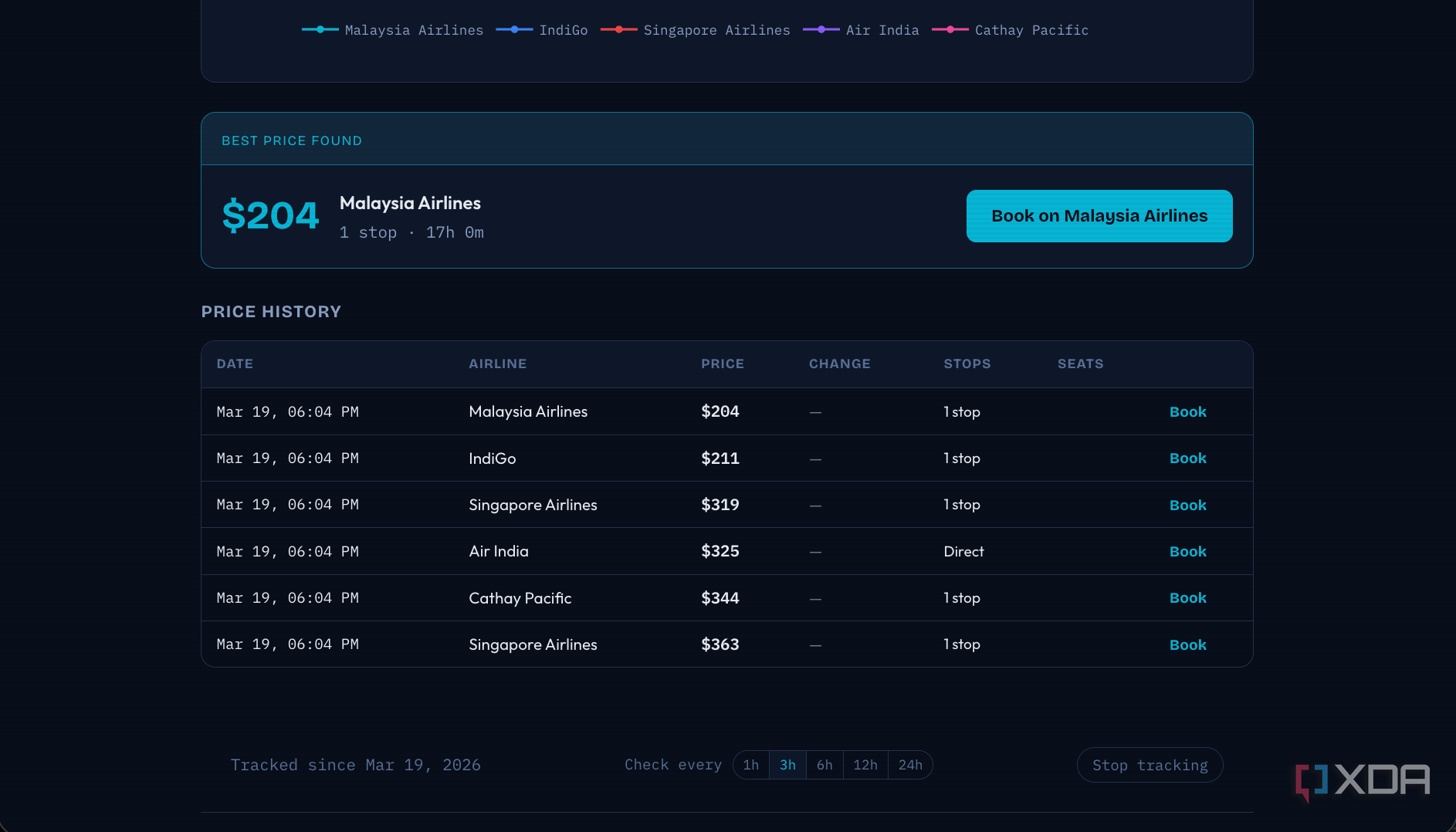The height and width of the screenshot is (832, 1456).
Task: Book the $325 Air India direct flight
Action: pyautogui.click(x=1187, y=552)
